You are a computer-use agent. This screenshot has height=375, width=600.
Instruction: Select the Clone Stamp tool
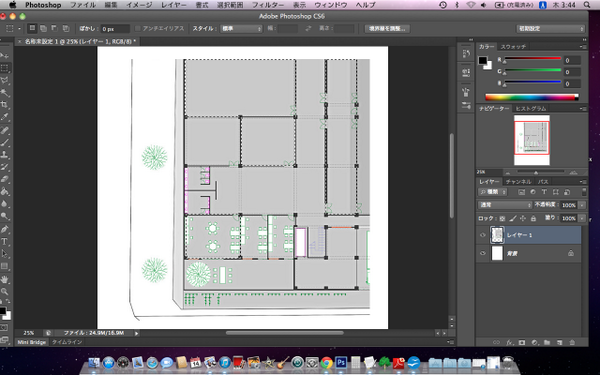(4, 155)
